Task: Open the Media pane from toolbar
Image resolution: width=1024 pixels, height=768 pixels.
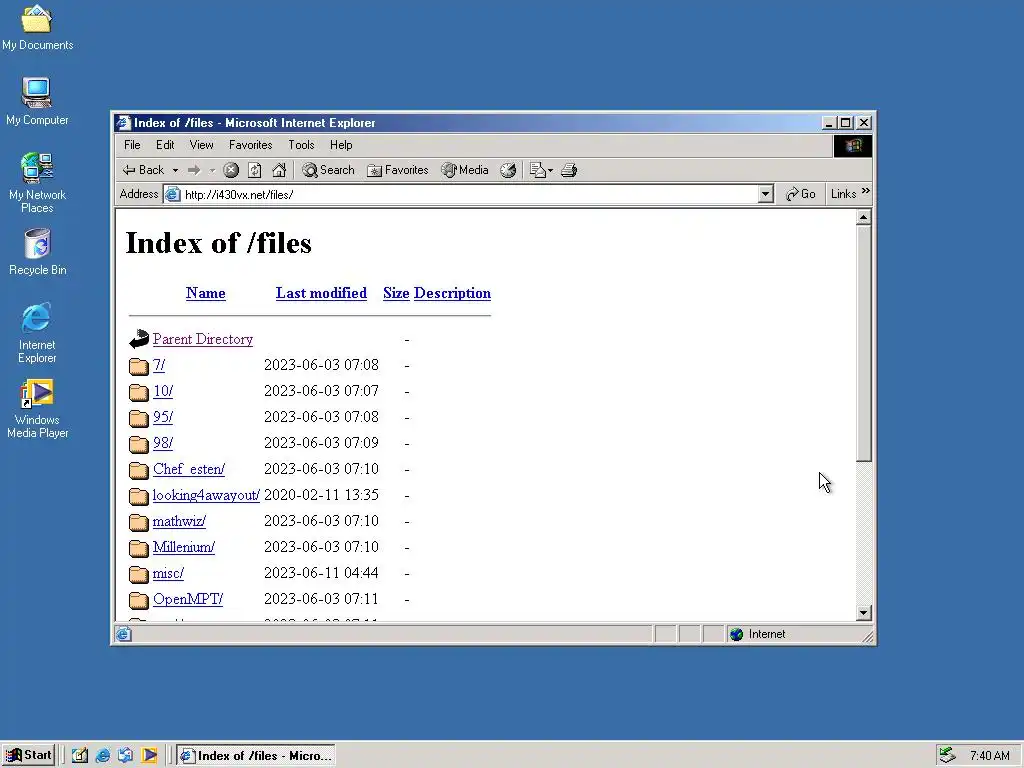Action: 465,170
